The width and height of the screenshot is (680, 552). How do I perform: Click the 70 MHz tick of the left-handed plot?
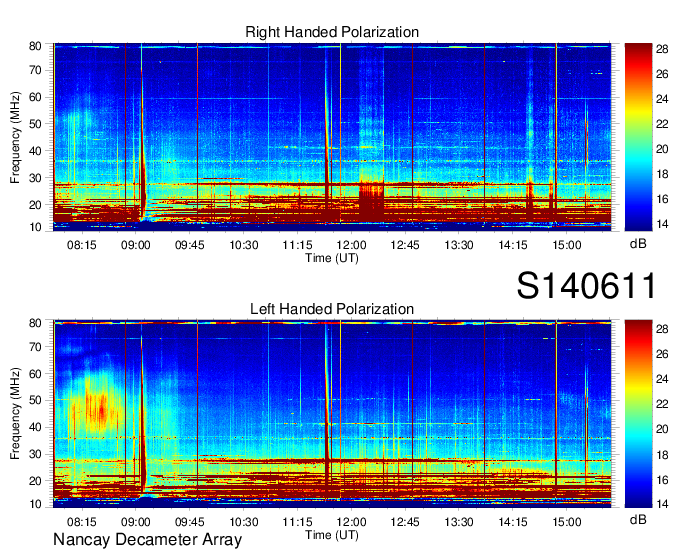coord(35,347)
